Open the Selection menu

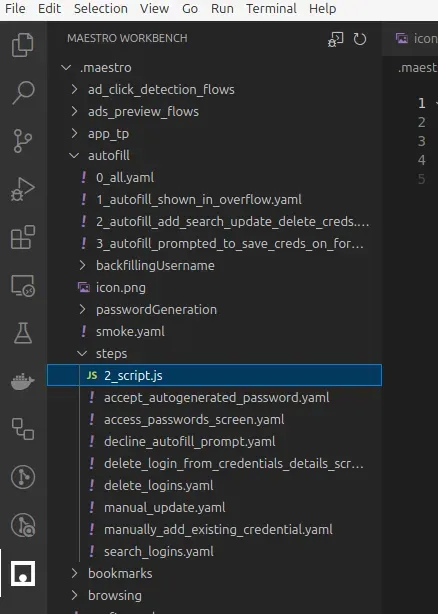point(101,9)
